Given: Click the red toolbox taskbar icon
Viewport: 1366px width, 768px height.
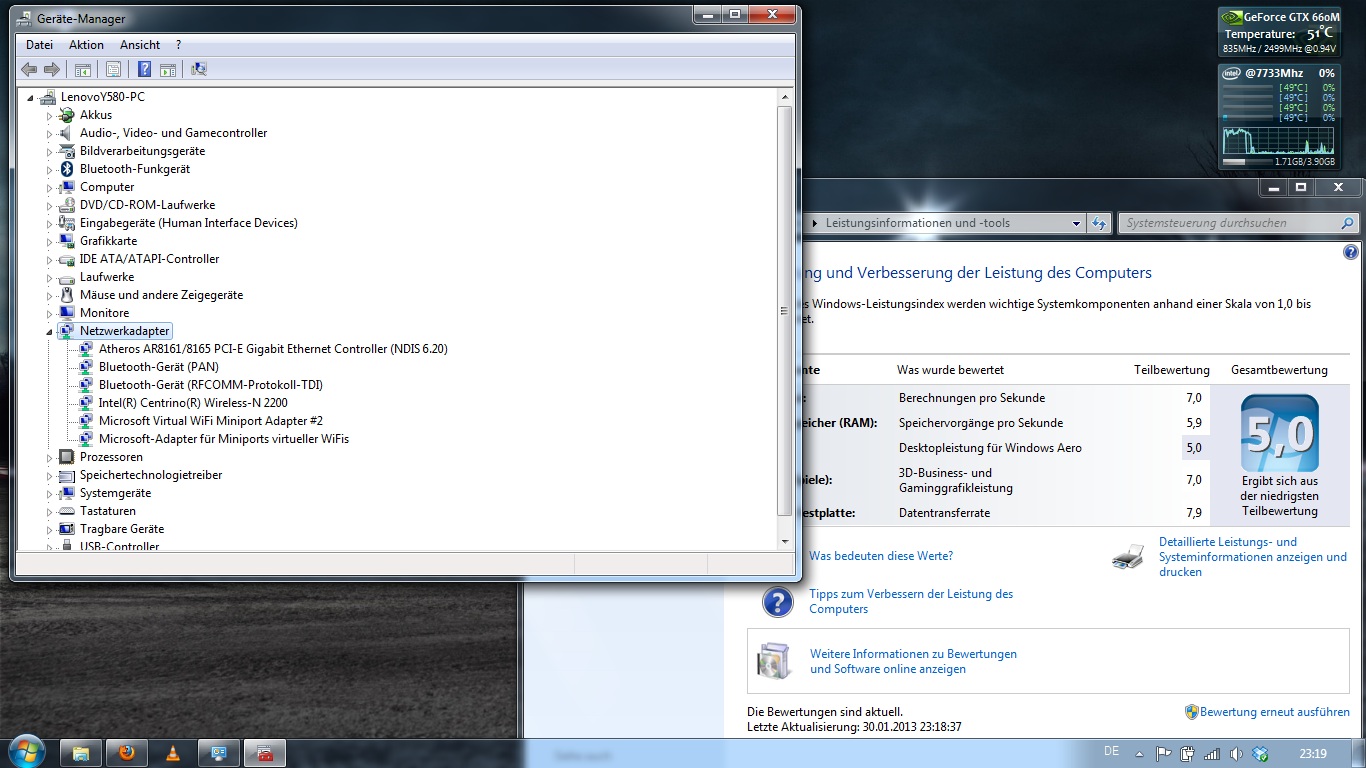Looking at the screenshot, I should [x=265, y=753].
